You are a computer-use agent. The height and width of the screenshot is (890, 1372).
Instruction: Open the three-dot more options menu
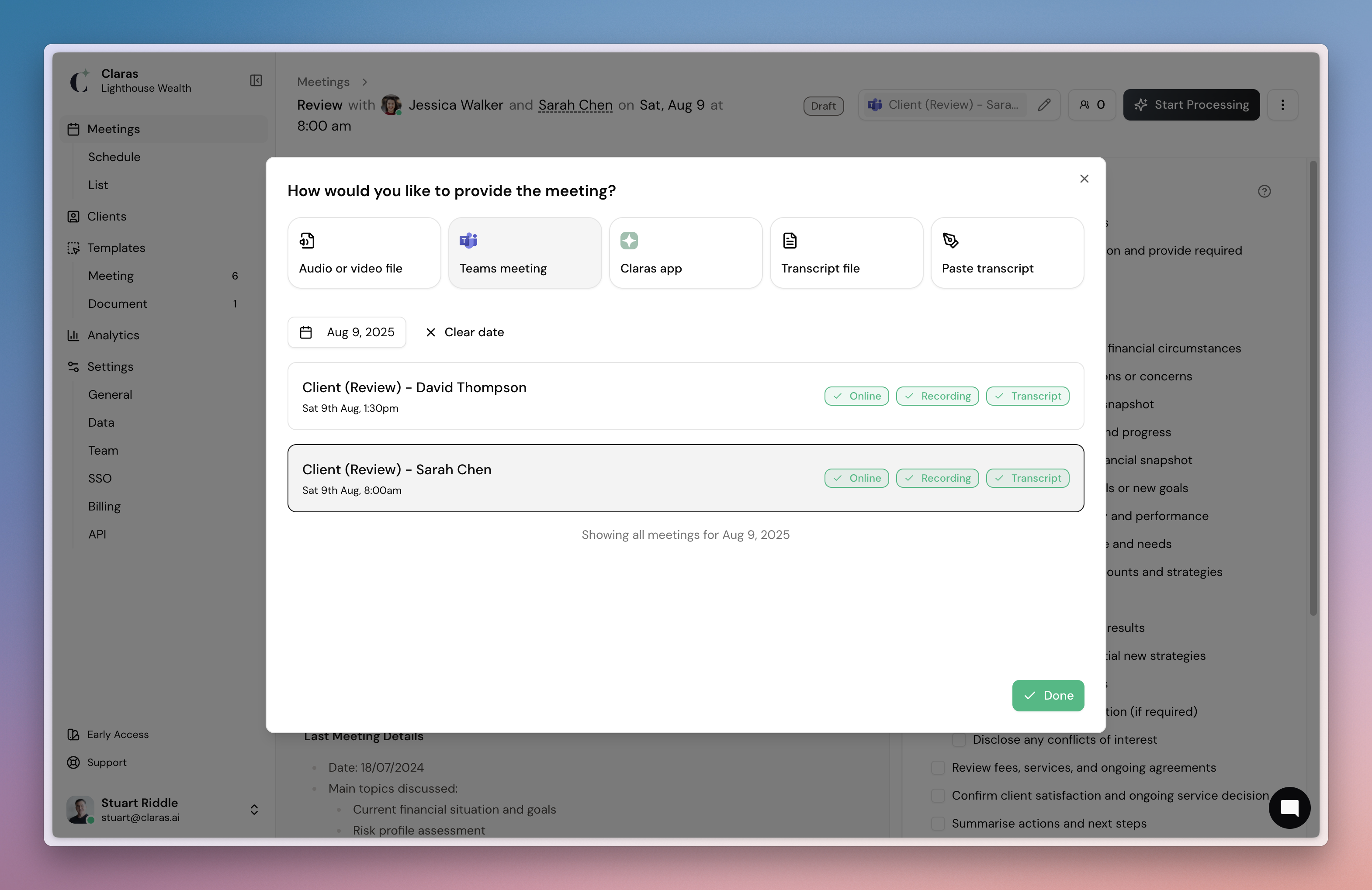point(1283,105)
